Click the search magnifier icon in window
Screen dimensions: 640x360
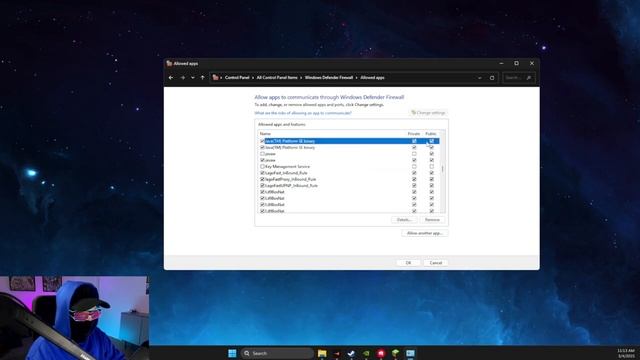point(529,78)
